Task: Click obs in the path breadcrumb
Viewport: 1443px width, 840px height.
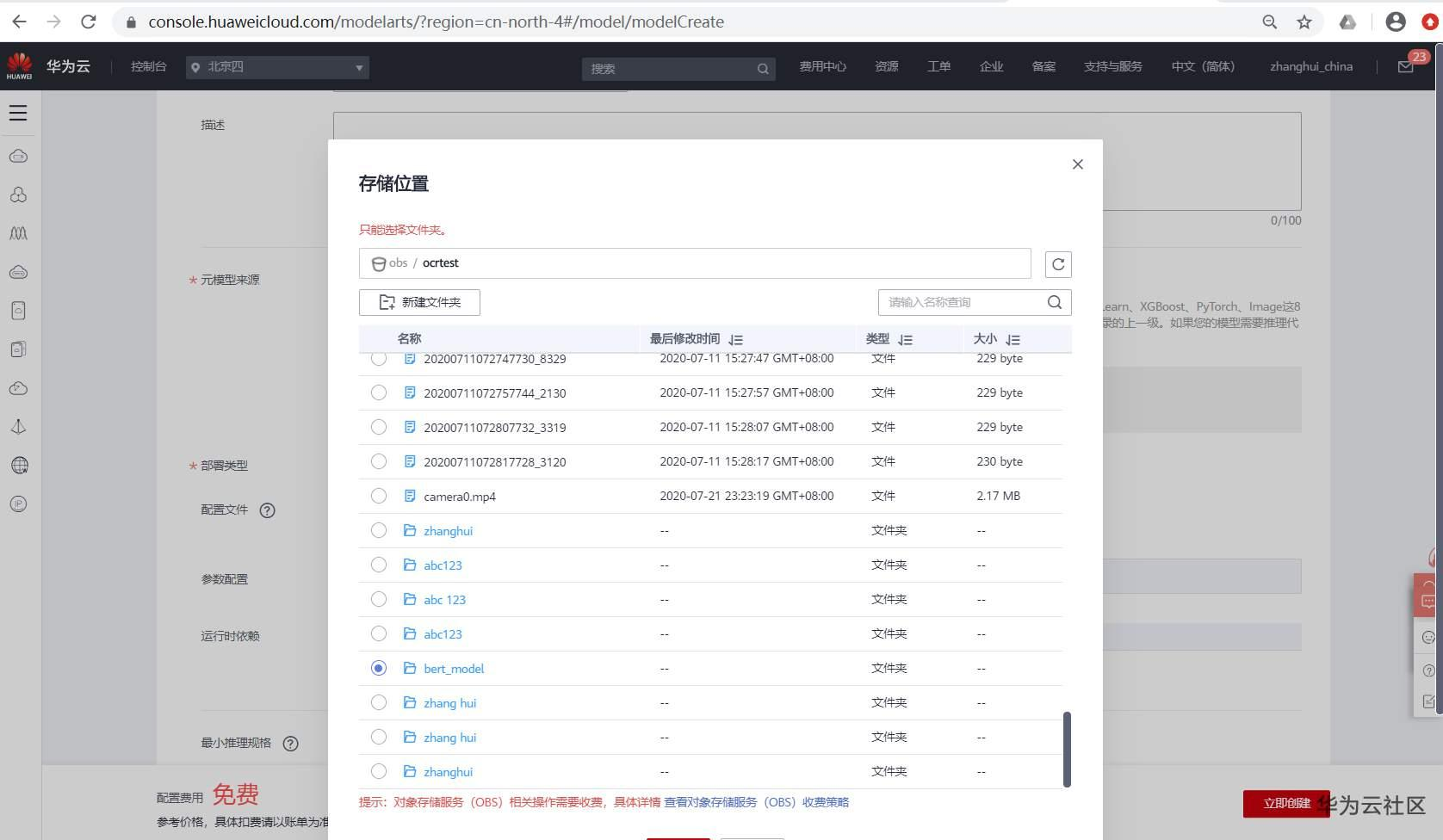Action: point(398,262)
